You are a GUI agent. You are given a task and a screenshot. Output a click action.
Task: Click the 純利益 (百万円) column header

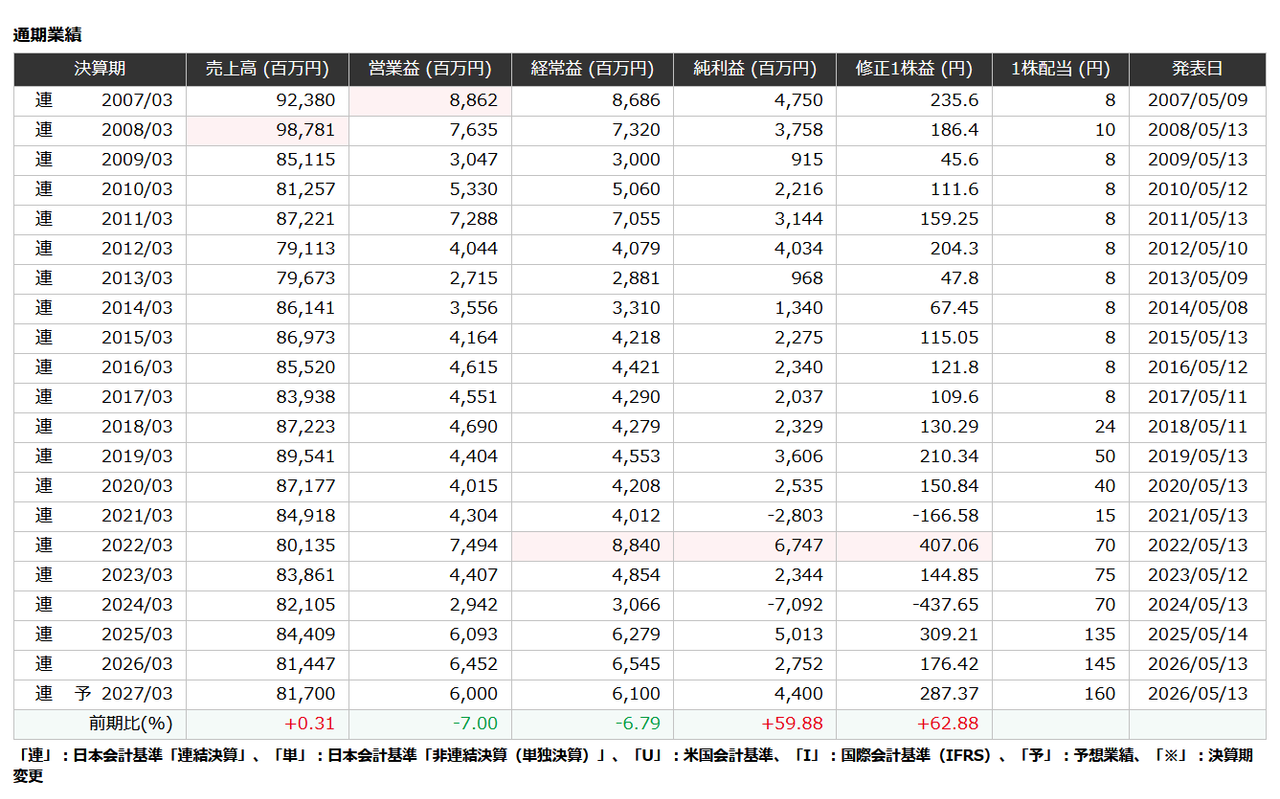coord(754,69)
